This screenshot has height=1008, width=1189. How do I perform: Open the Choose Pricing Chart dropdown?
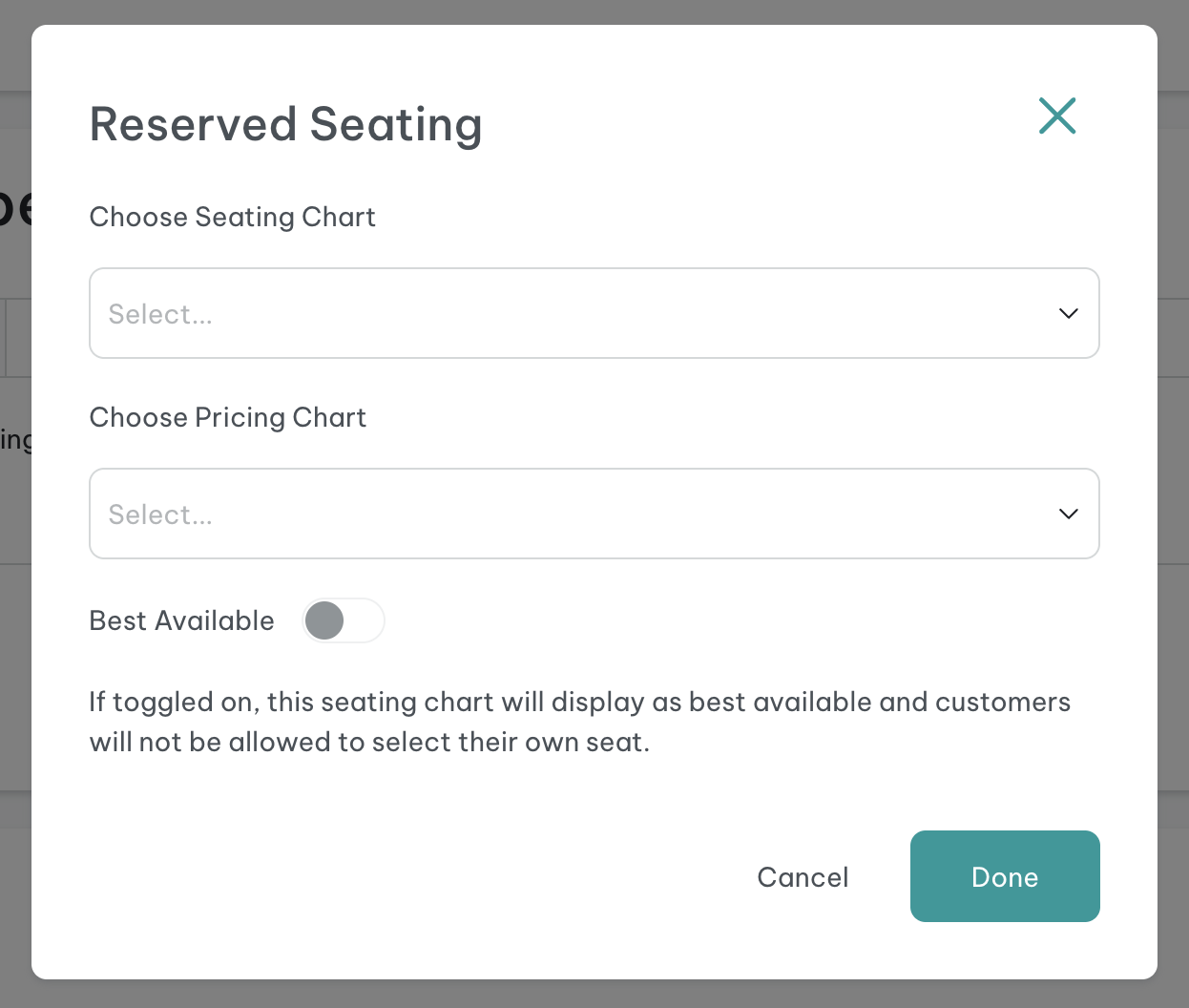(594, 514)
